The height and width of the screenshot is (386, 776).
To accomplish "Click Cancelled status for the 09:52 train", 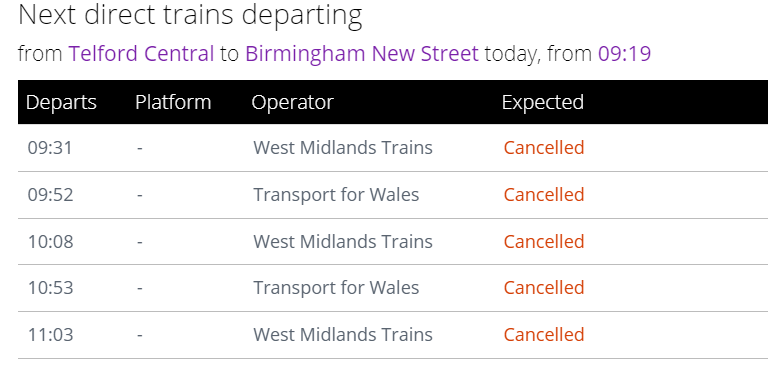I will [544, 195].
